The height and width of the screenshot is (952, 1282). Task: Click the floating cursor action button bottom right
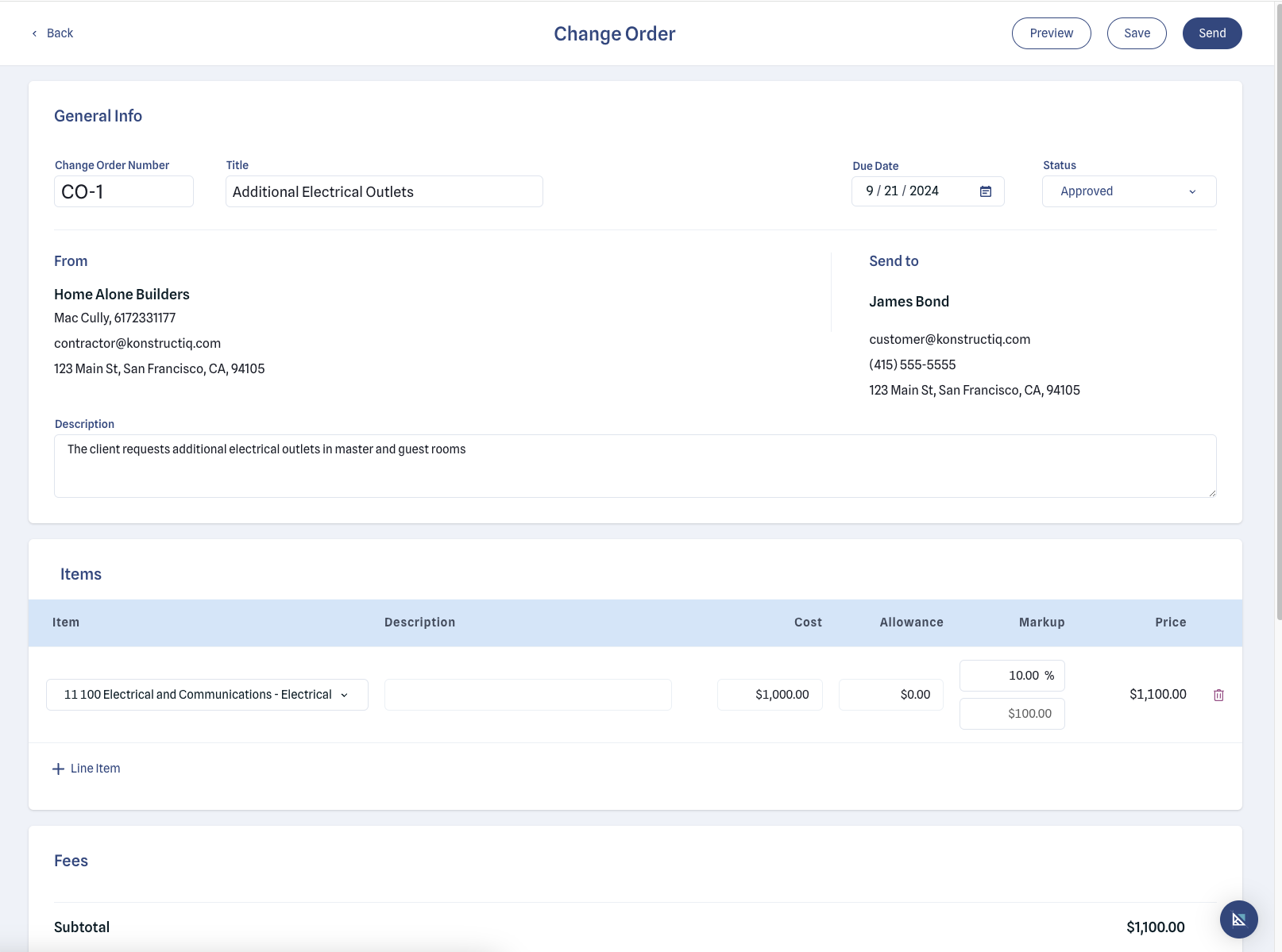click(1238, 919)
